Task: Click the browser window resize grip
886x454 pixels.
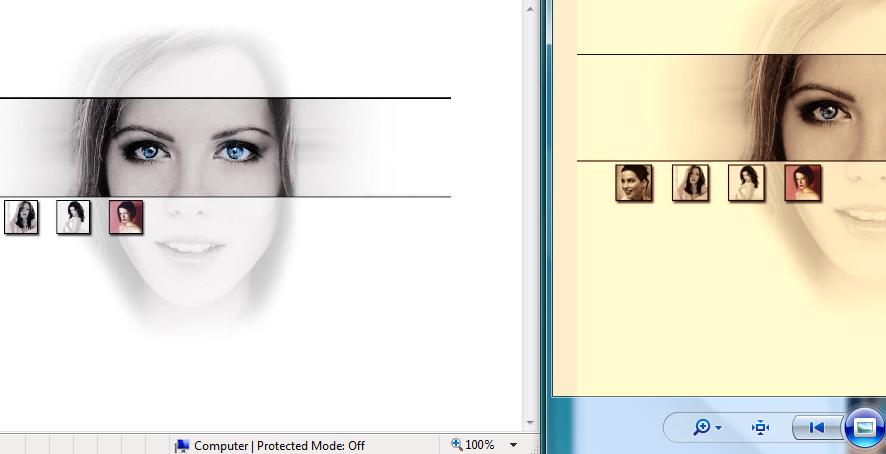Action: tap(533, 448)
